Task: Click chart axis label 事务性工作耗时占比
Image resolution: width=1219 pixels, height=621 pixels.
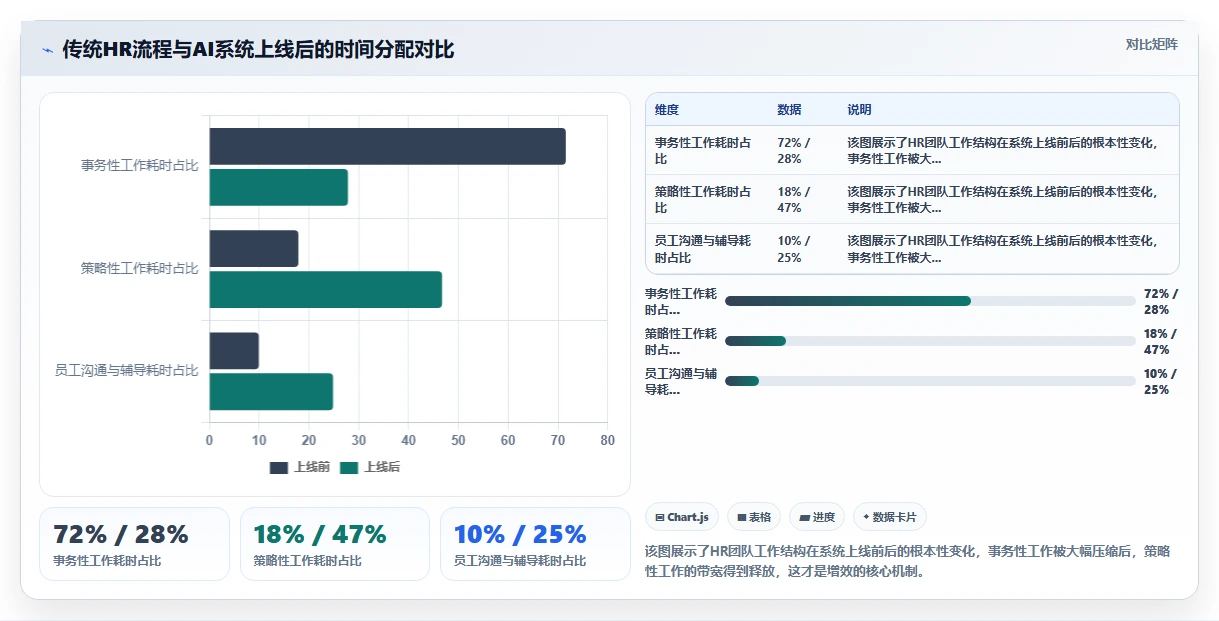Action: click(140, 166)
